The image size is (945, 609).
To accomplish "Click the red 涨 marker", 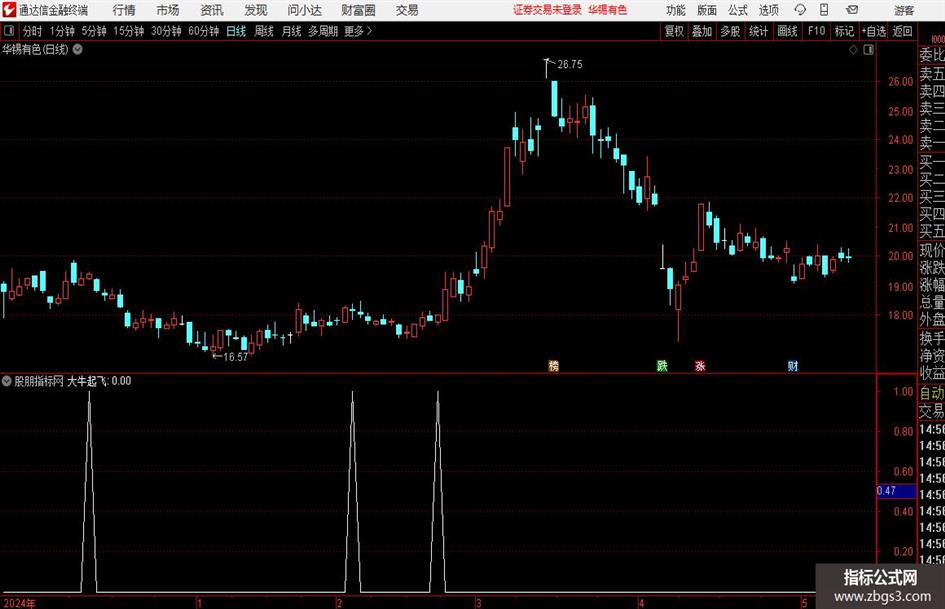I will pyautogui.click(x=700, y=365).
